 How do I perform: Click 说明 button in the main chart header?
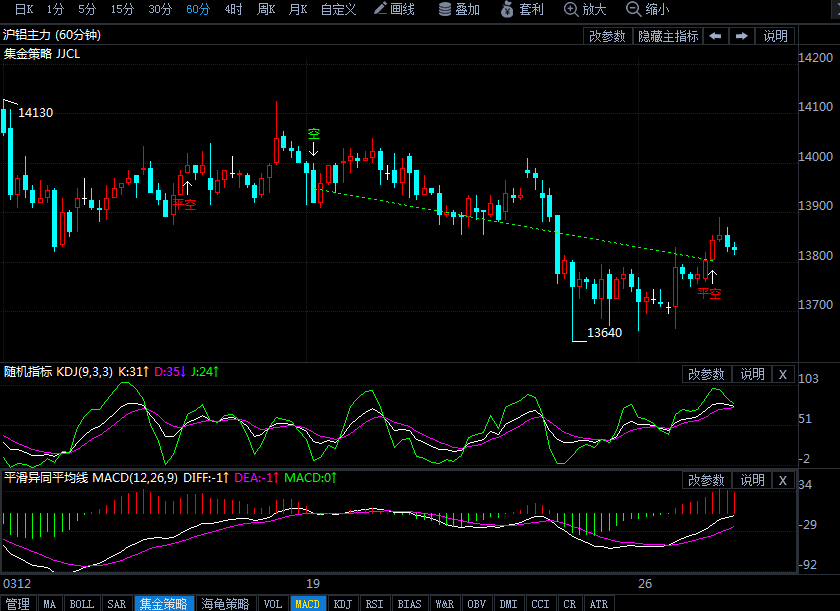click(x=776, y=36)
